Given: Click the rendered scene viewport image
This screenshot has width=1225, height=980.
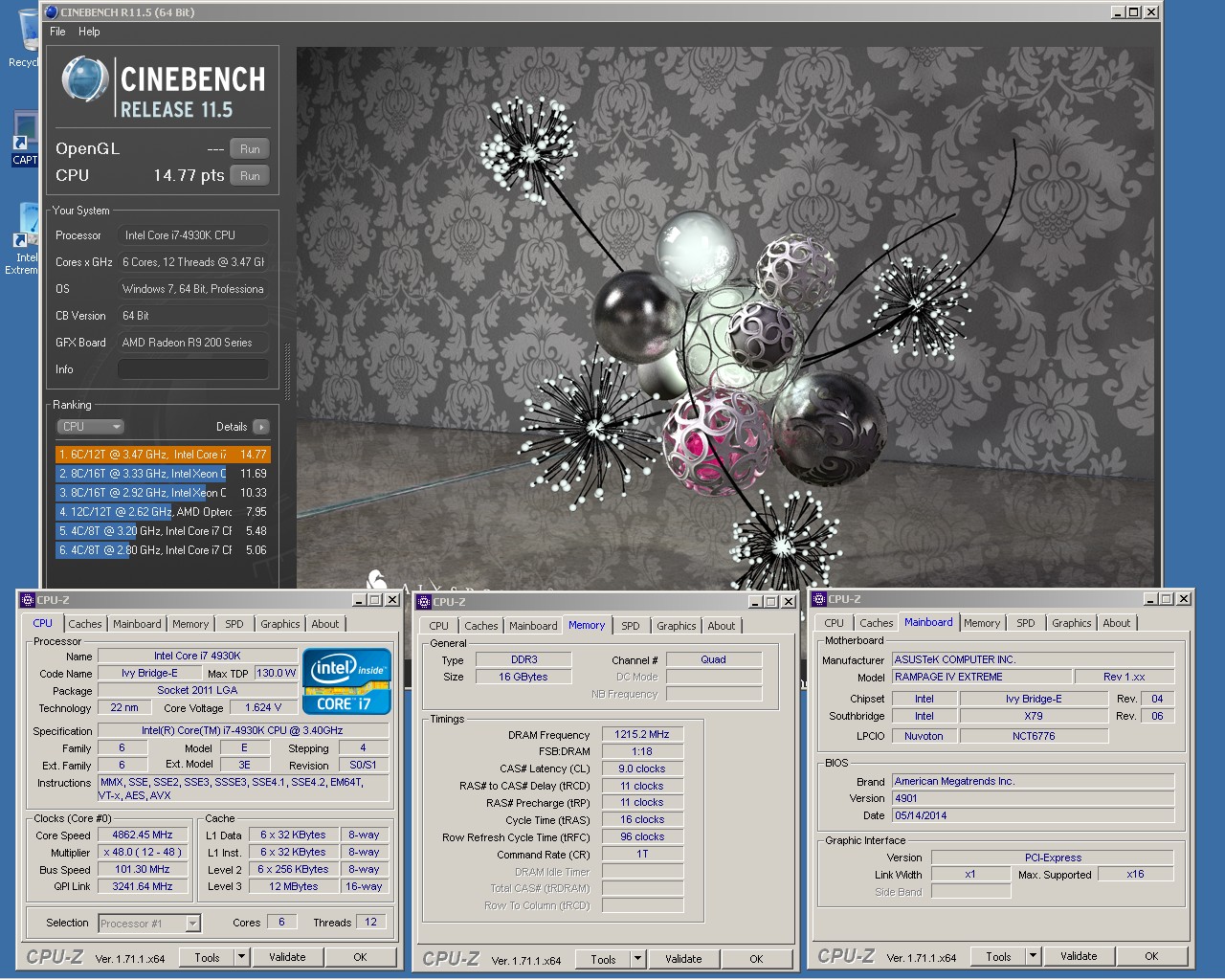Looking at the screenshot, I should [724, 317].
